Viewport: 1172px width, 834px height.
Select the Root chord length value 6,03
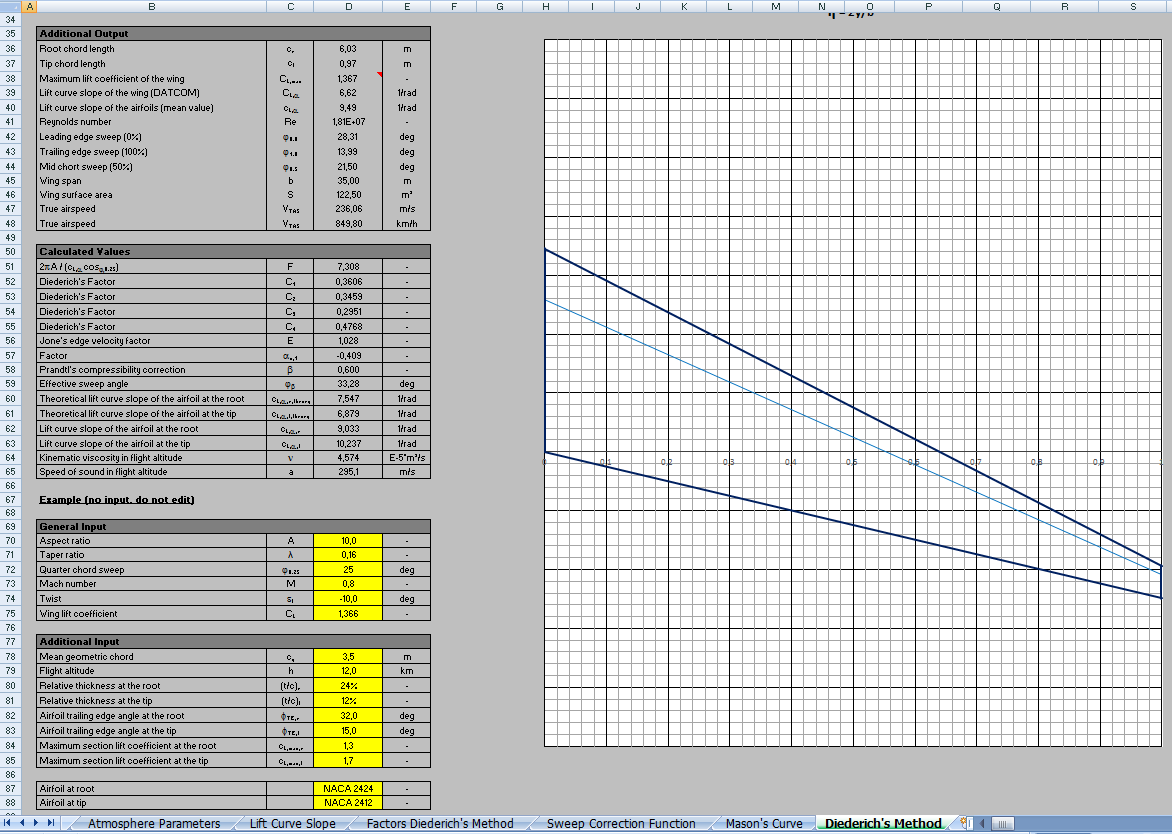click(x=348, y=49)
